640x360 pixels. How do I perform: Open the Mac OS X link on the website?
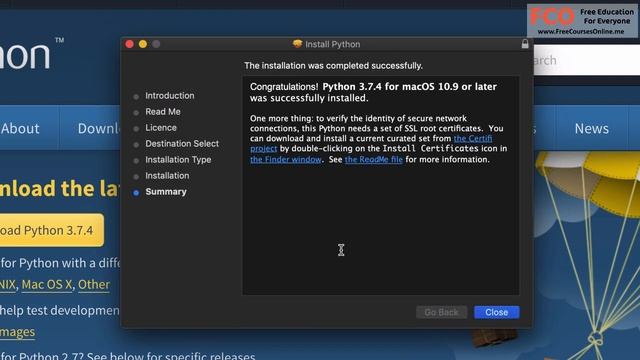pyautogui.click(x=47, y=284)
